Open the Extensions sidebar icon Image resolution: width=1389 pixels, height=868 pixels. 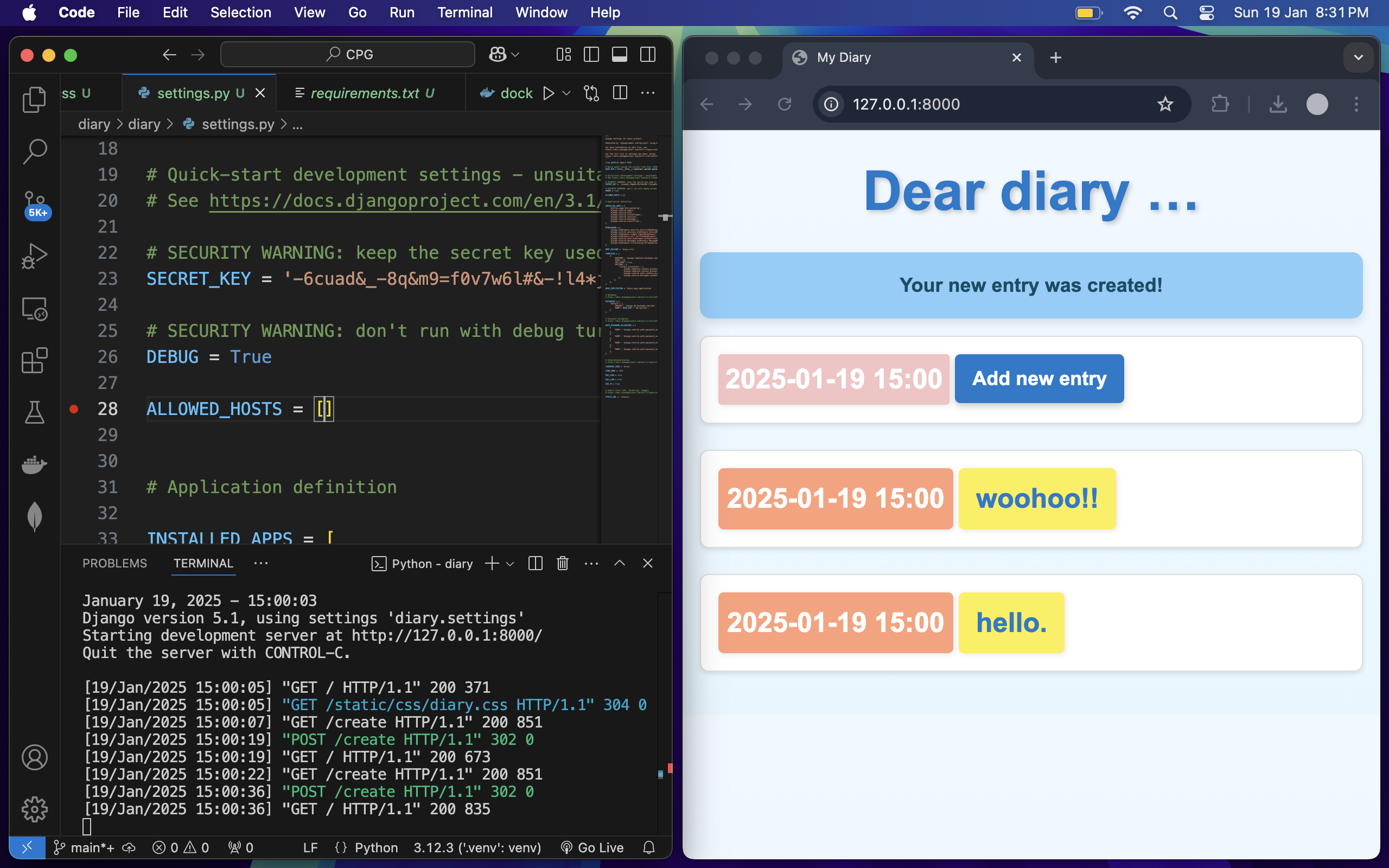pos(34,361)
